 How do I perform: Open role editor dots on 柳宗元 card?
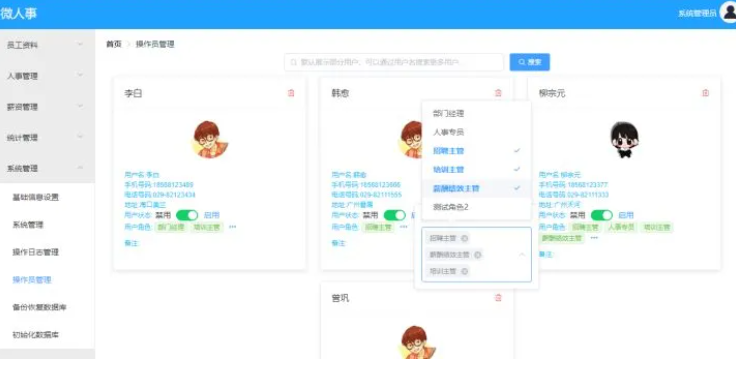pos(594,238)
